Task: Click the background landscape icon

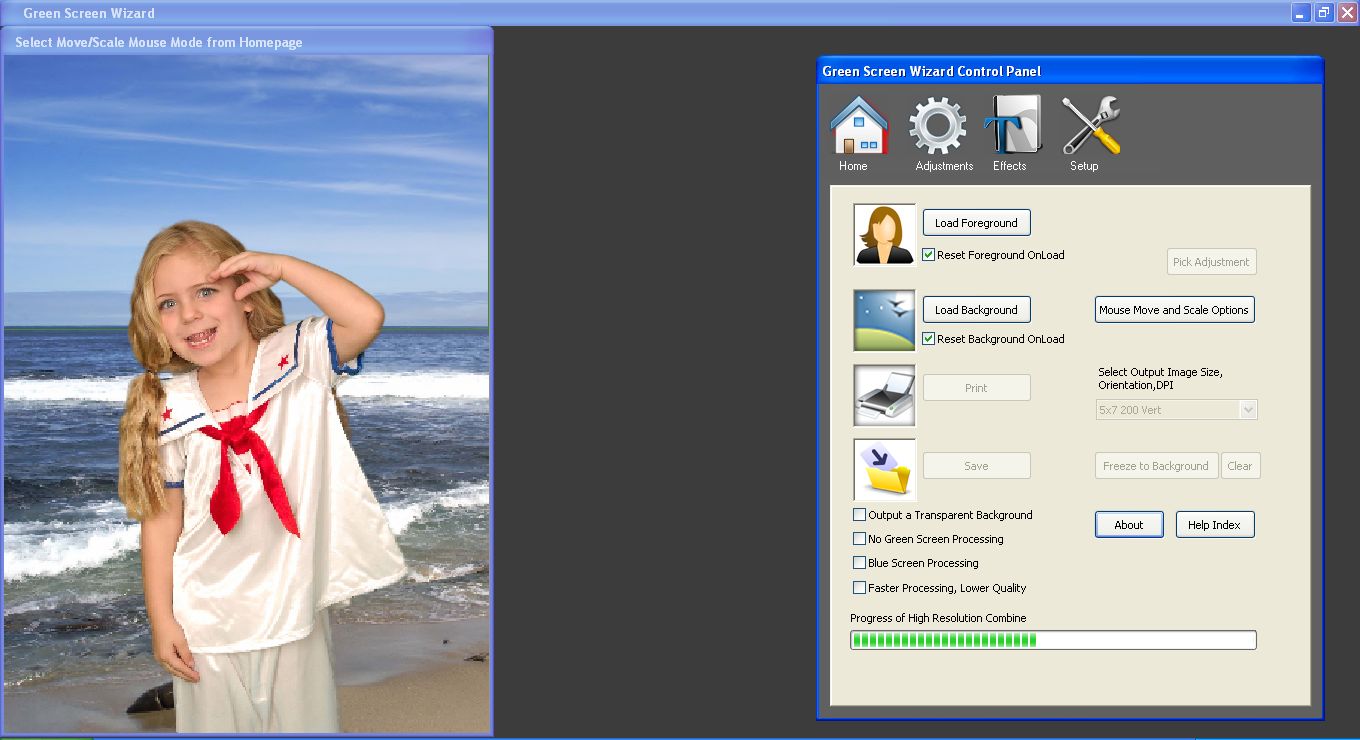Action: [885, 321]
